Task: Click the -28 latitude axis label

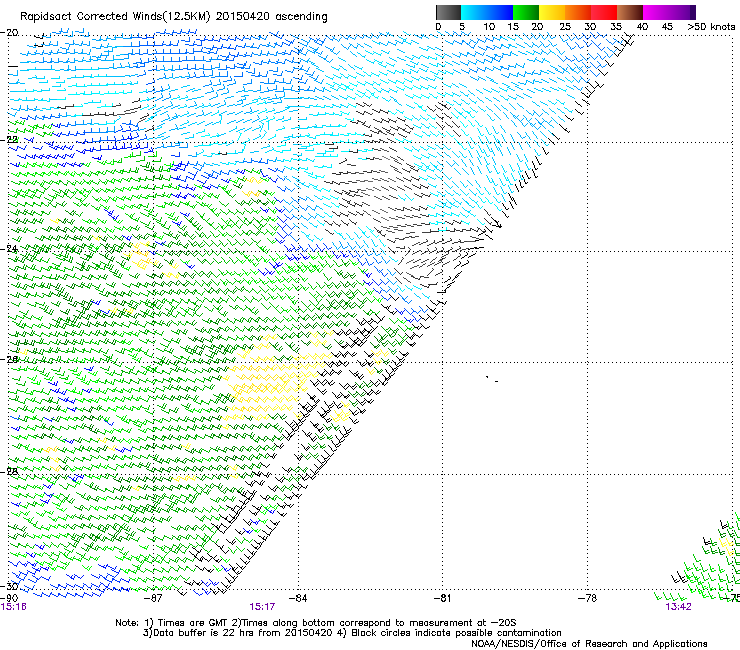Action: 9,472
